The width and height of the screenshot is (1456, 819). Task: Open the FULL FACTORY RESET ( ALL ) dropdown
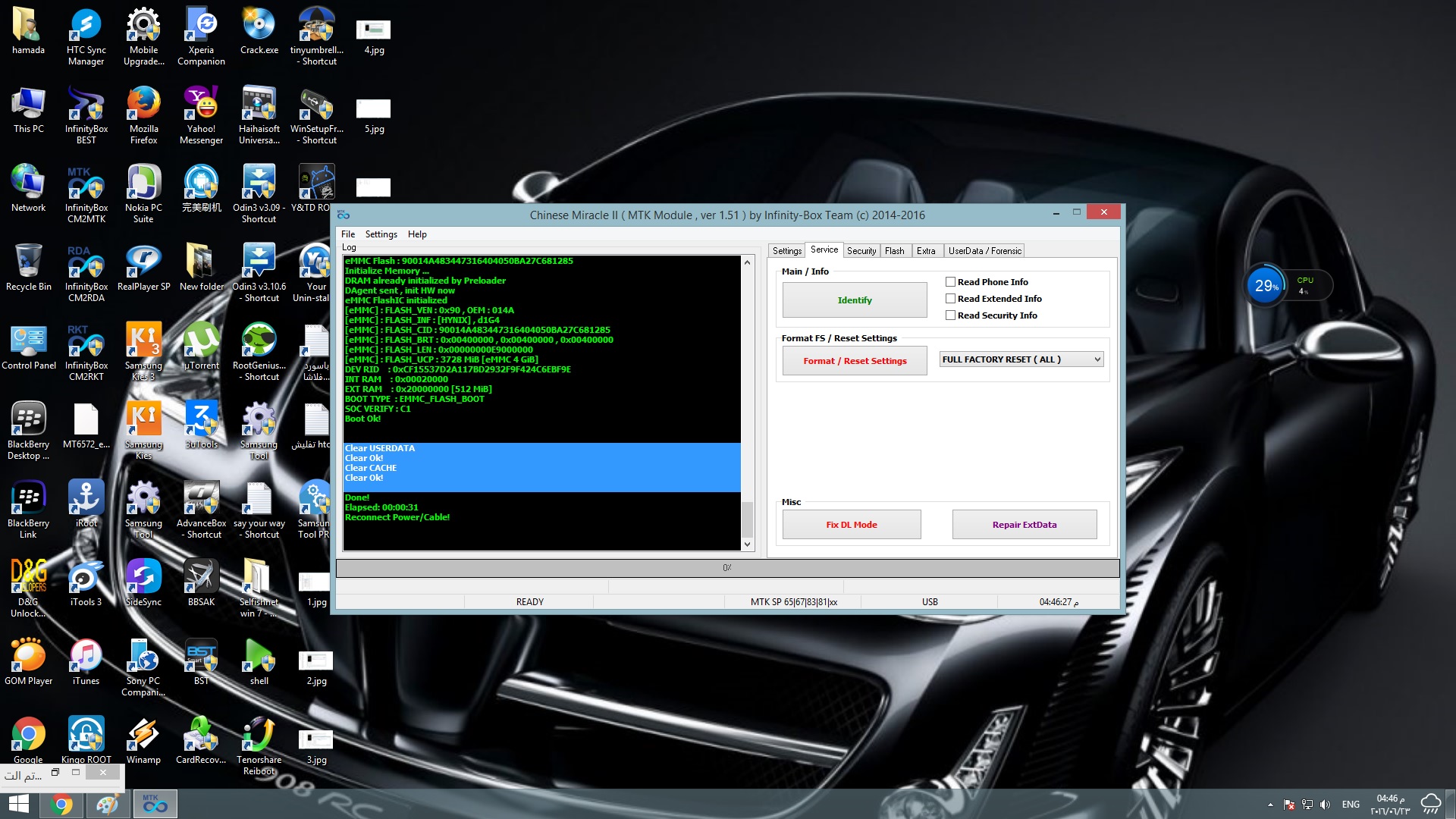coord(1021,359)
